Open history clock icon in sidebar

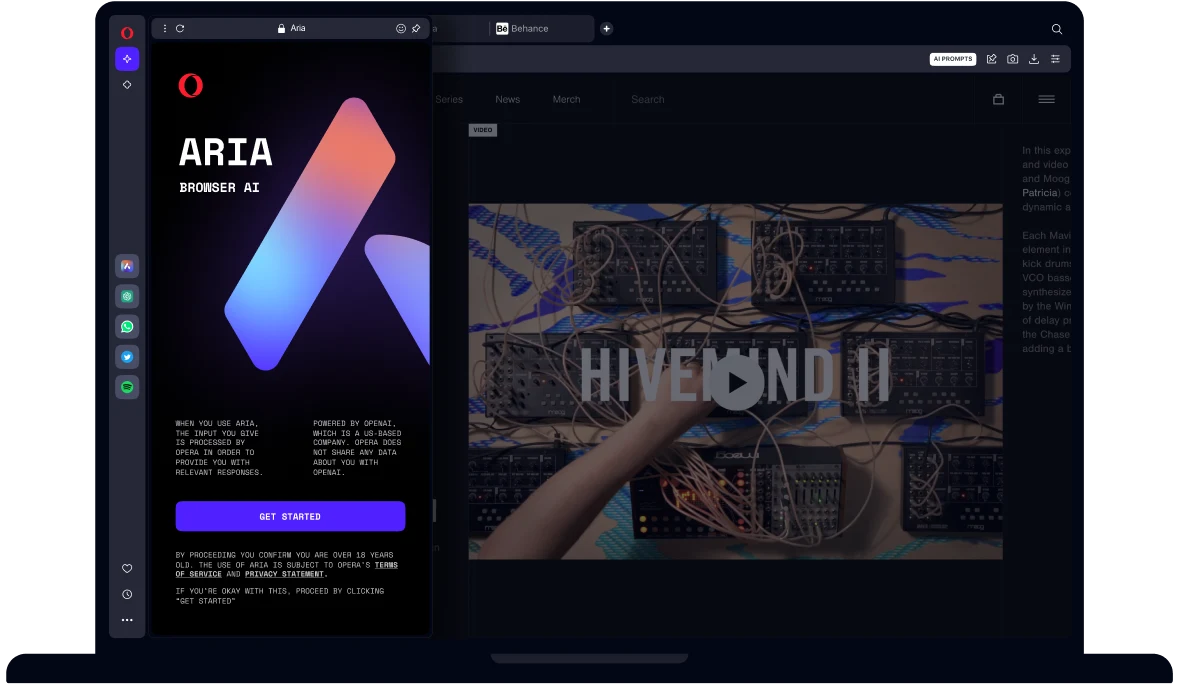127,594
